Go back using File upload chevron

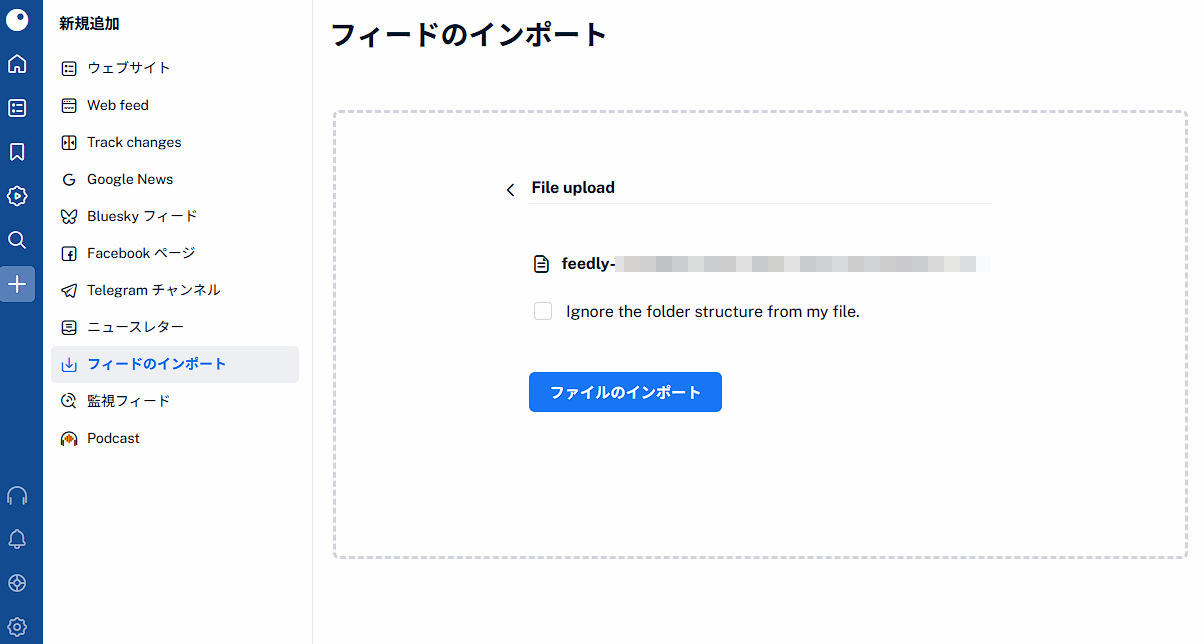tap(511, 189)
